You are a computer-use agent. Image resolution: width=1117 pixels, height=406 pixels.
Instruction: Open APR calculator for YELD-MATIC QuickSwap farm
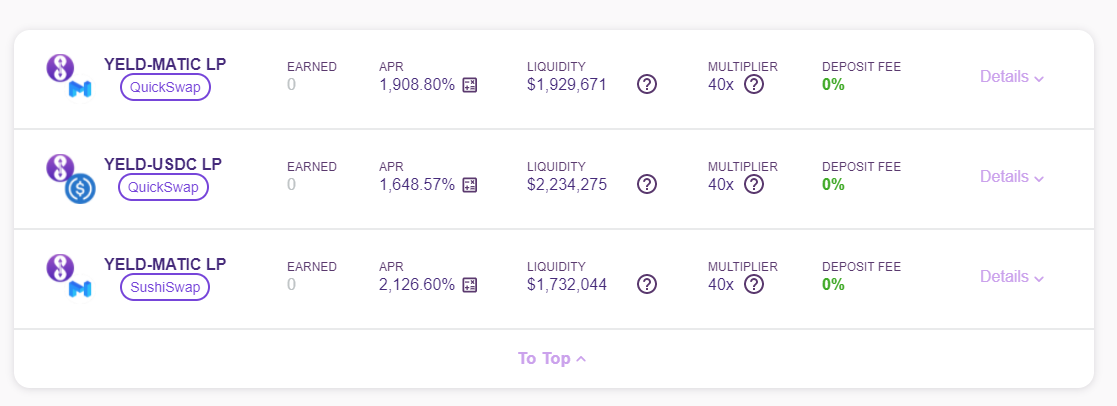(469, 85)
